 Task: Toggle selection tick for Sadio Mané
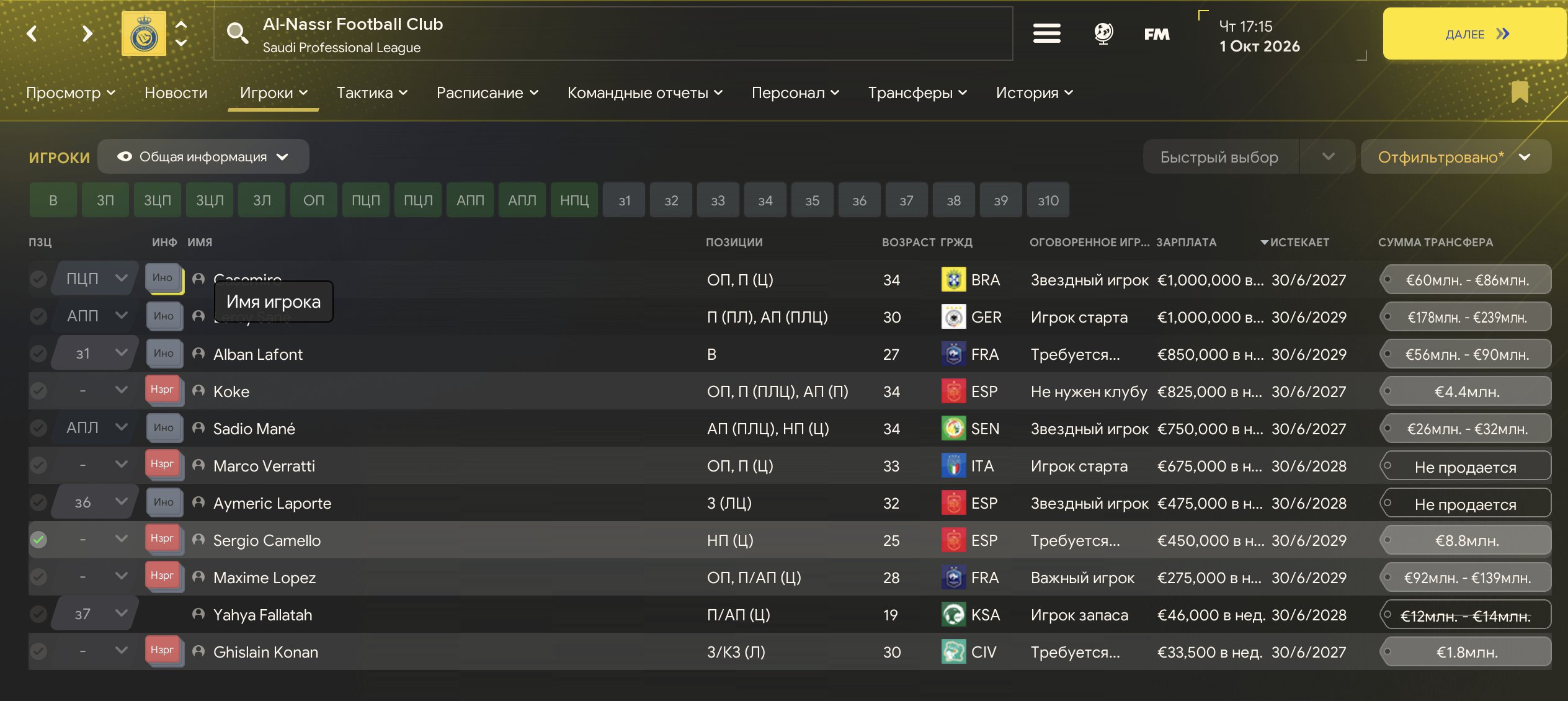point(38,428)
